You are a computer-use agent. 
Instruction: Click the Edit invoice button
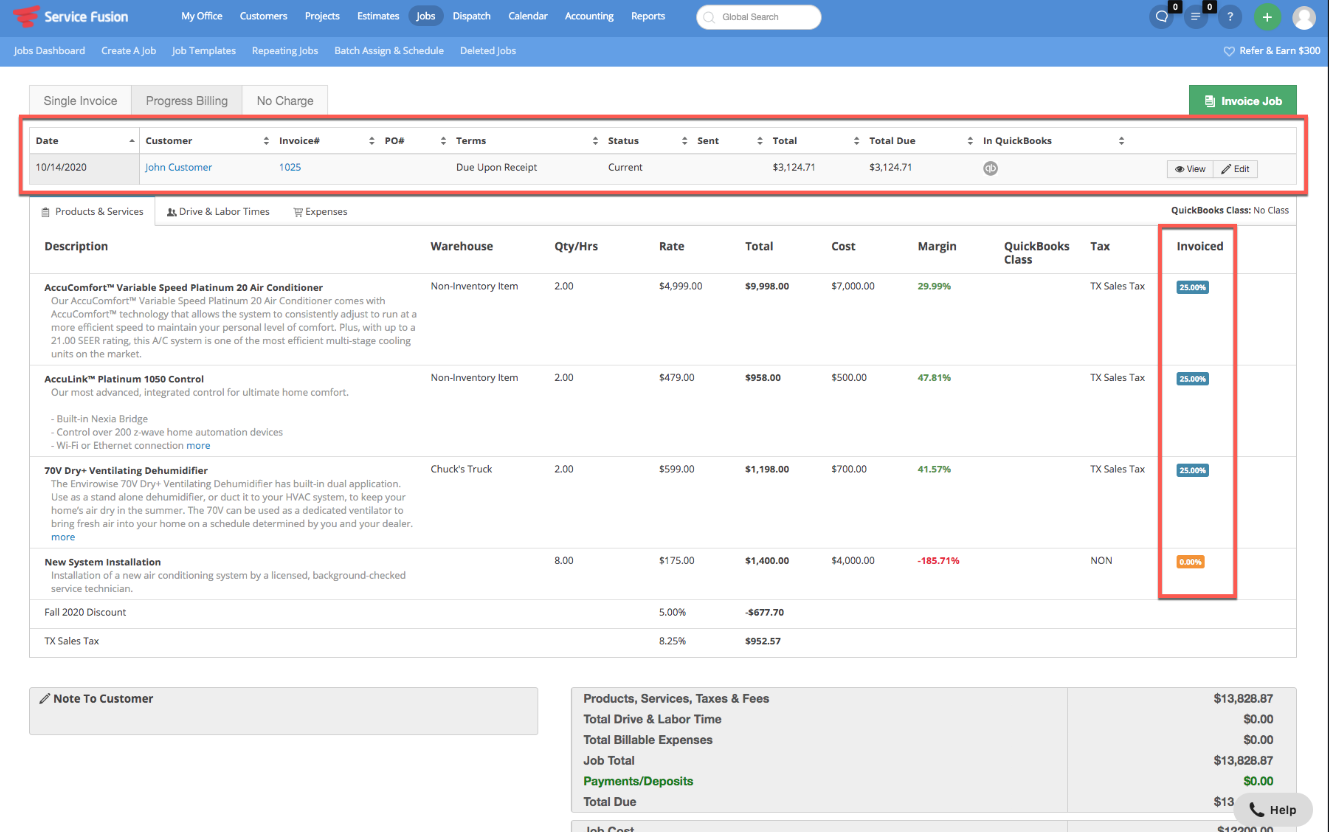(1235, 169)
